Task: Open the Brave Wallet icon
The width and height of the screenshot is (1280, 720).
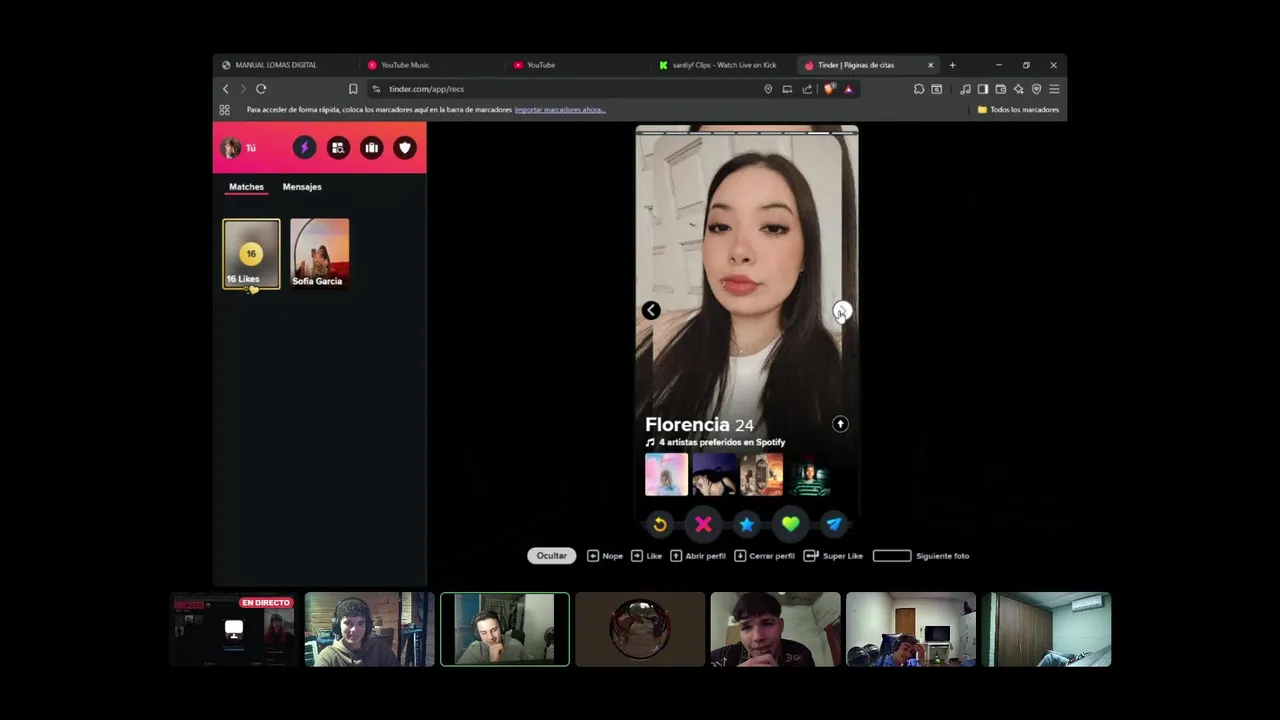Action: [1000, 89]
